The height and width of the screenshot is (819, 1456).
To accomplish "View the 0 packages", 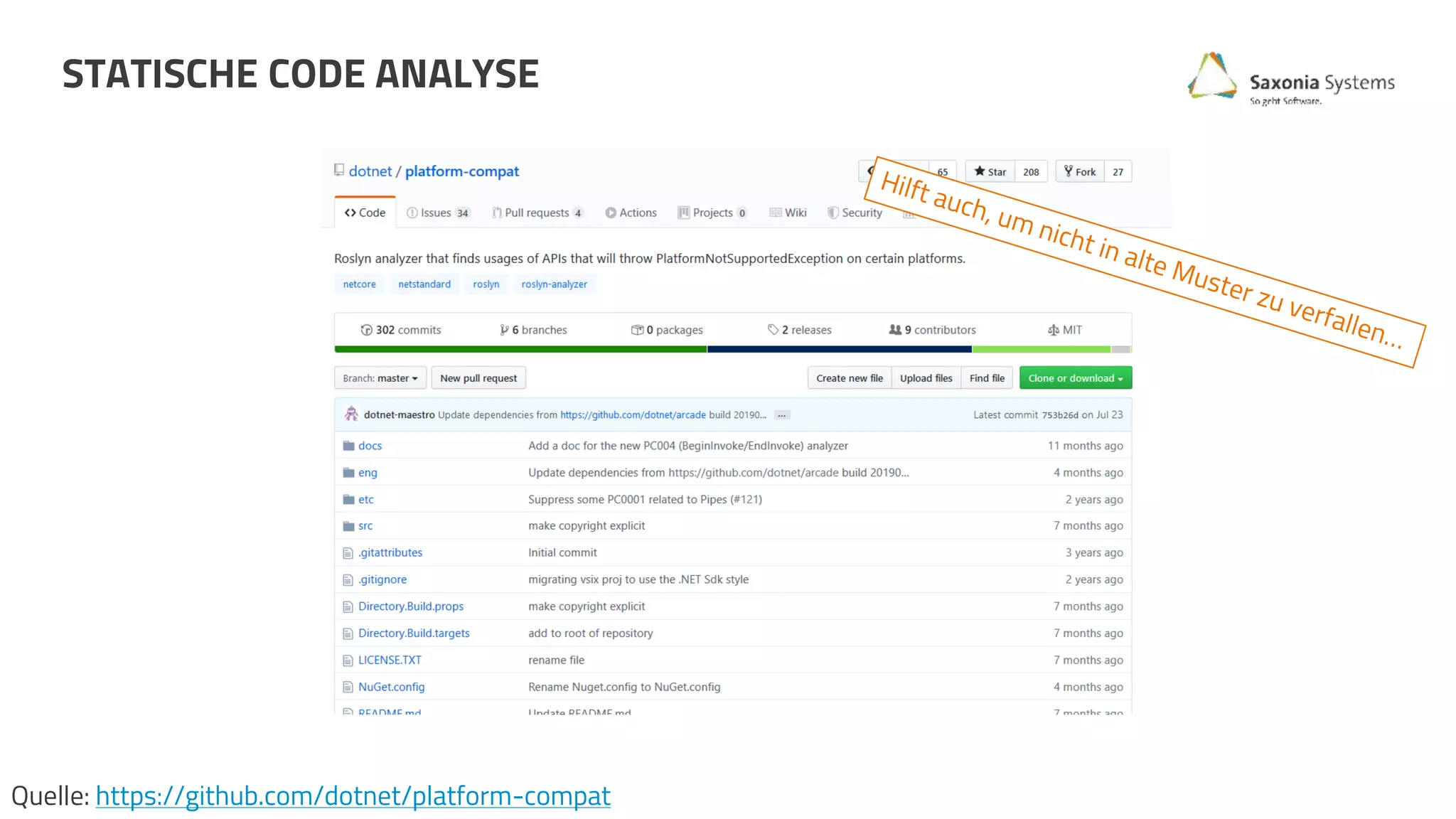I will 667,330.
